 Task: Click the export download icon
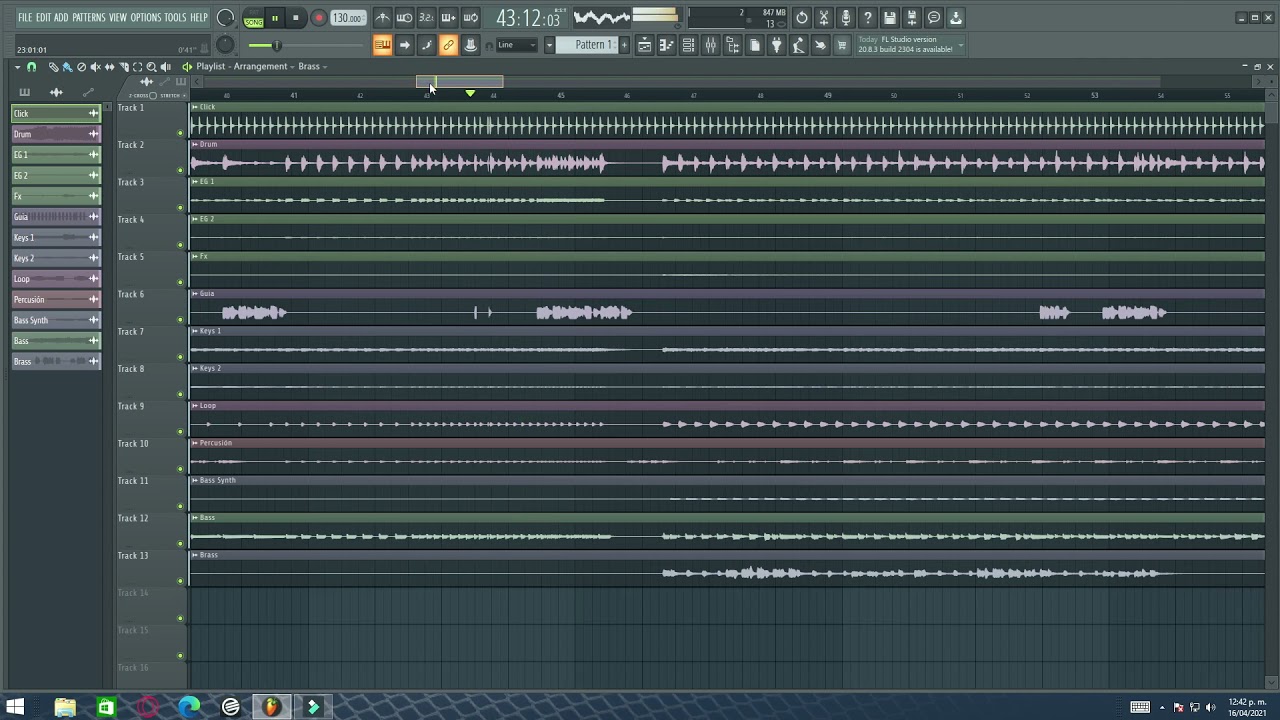tap(956, 18)
